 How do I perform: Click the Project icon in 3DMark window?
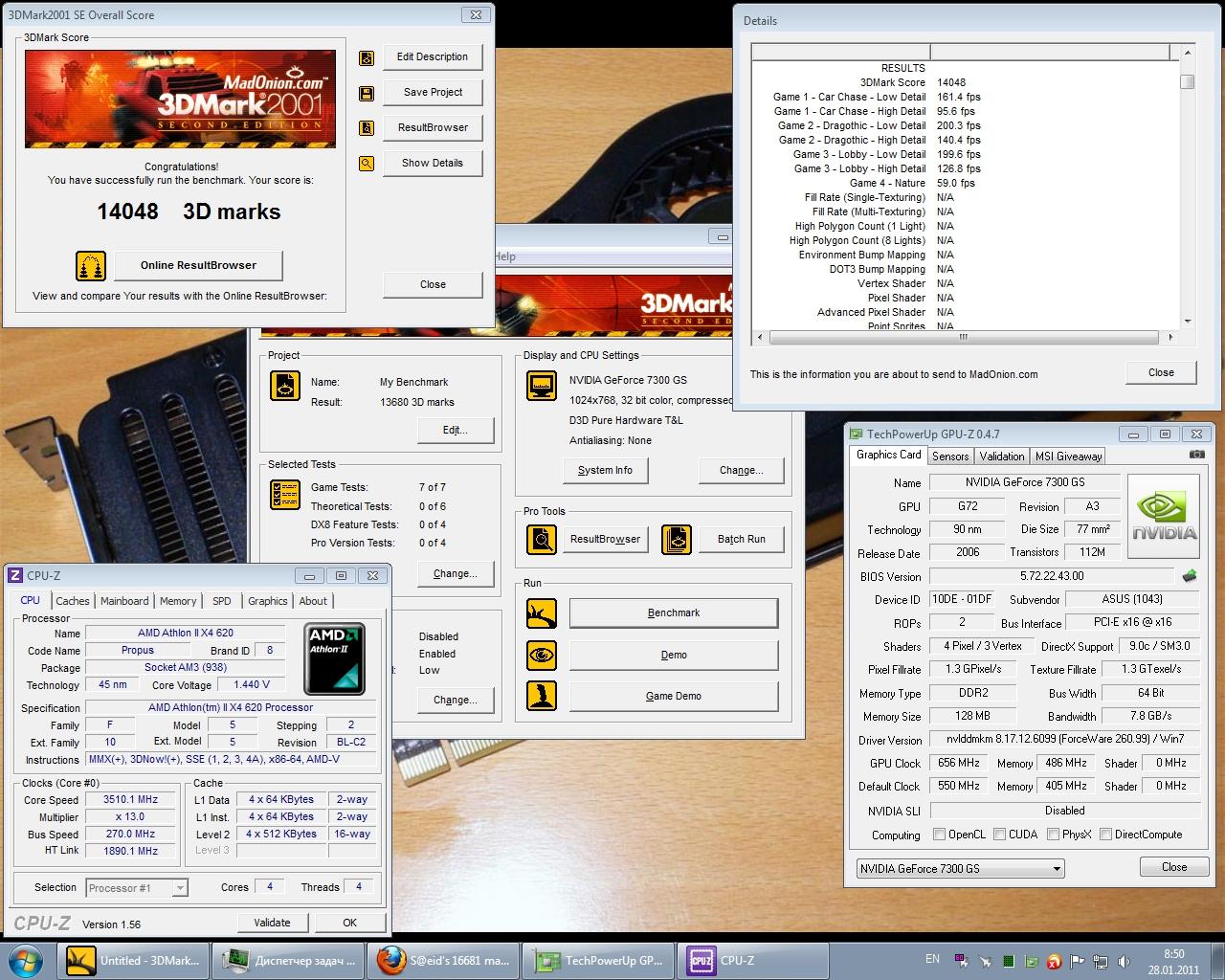coord(285,386)
